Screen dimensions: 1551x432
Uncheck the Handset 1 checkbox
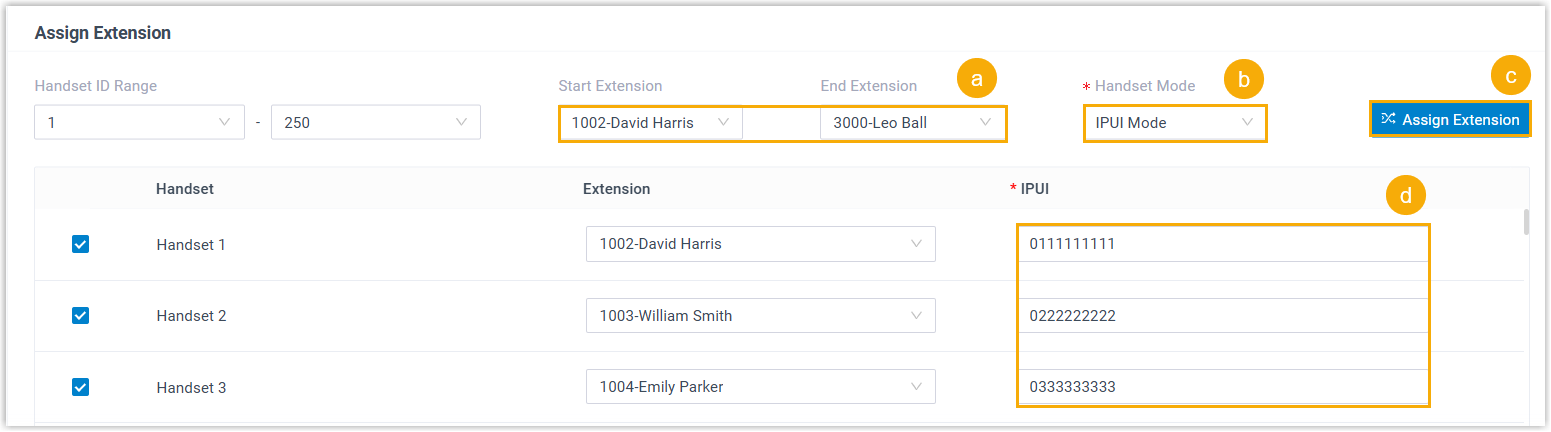tap(81, 244)
